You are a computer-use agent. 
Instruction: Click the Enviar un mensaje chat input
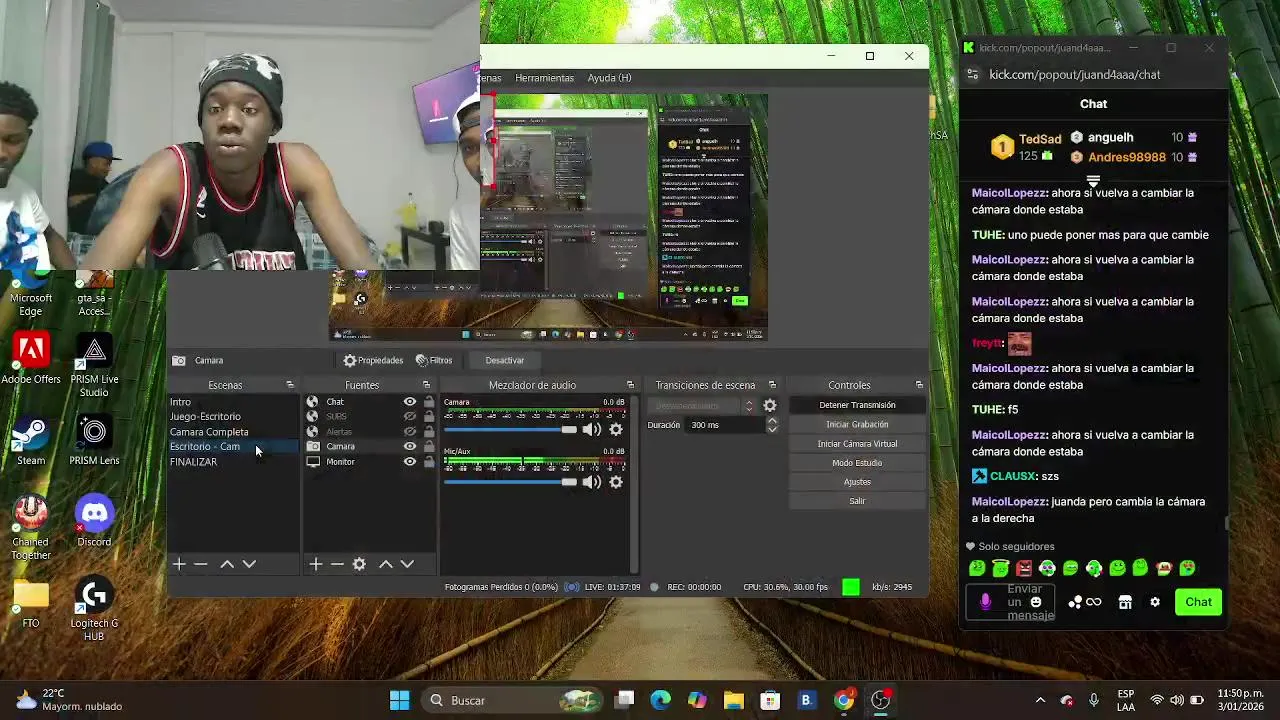1010,602
